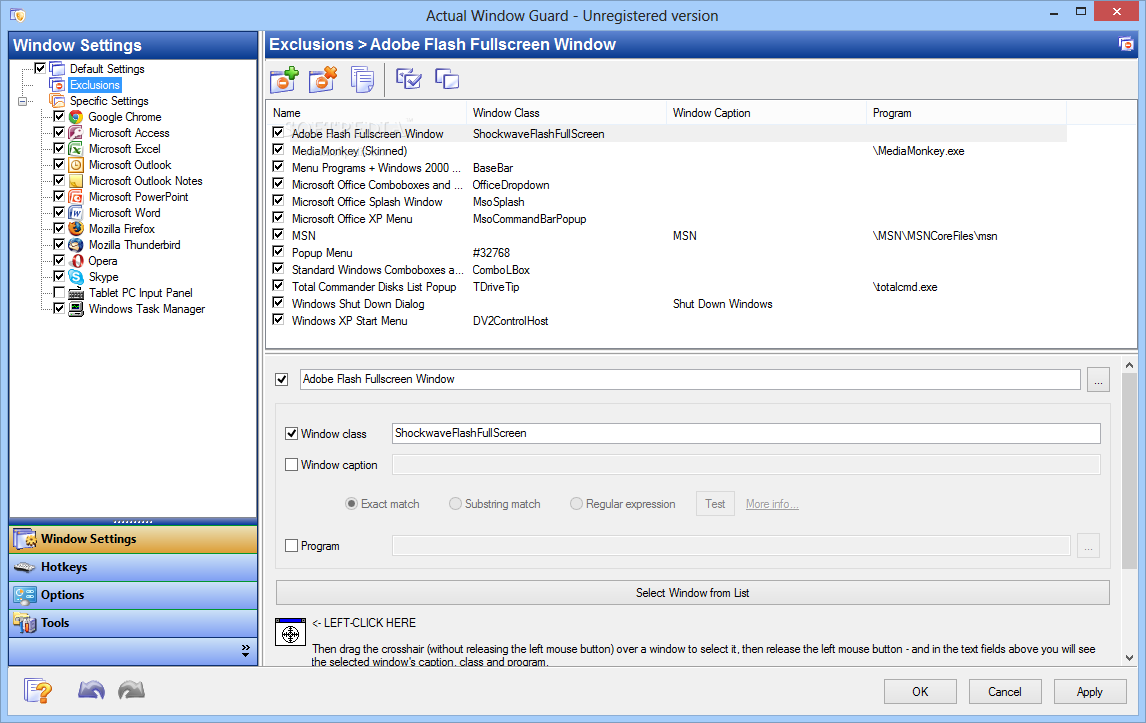Screen dimensions: 1146x723
Task: Open the More info link
Action: [772, 504]
